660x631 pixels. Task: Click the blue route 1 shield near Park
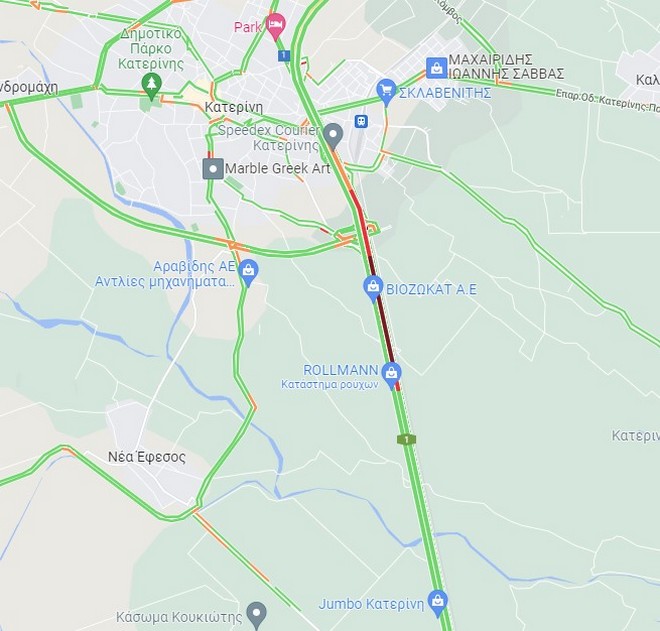(x=284, y=55)
